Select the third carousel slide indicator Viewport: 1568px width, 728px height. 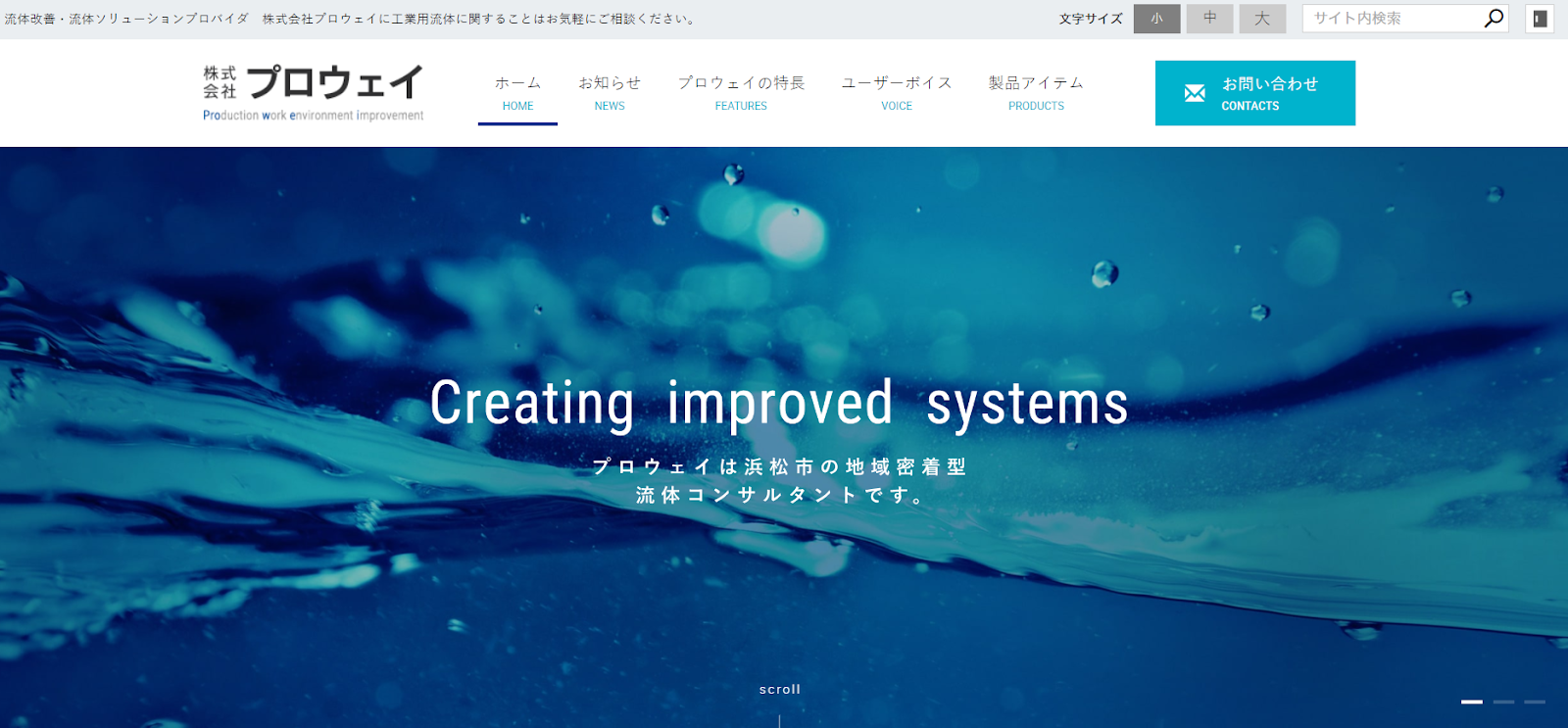[x=1535, y=702]
